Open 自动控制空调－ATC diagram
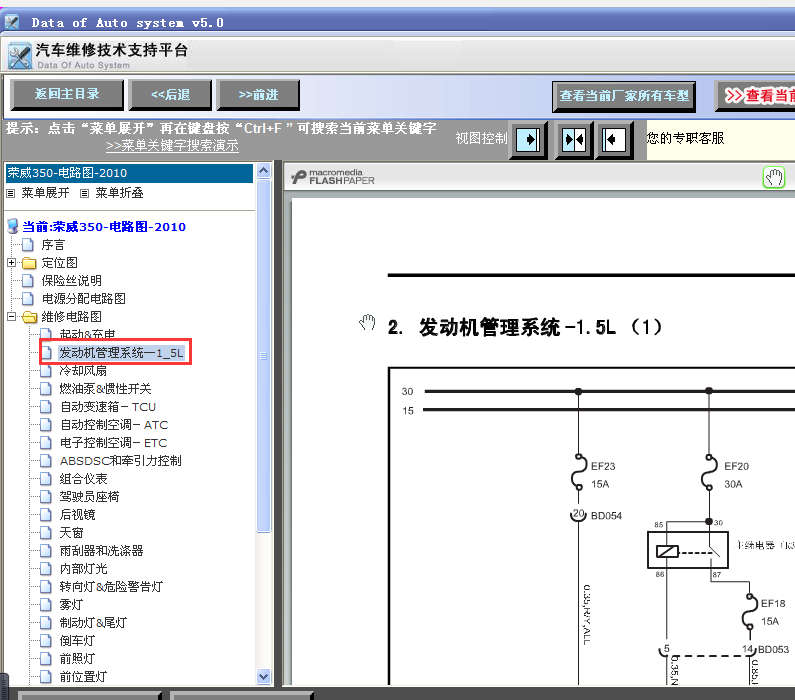The width and height of the screenshot is (795, 700). pyautogui.click(x=114, y=425)
